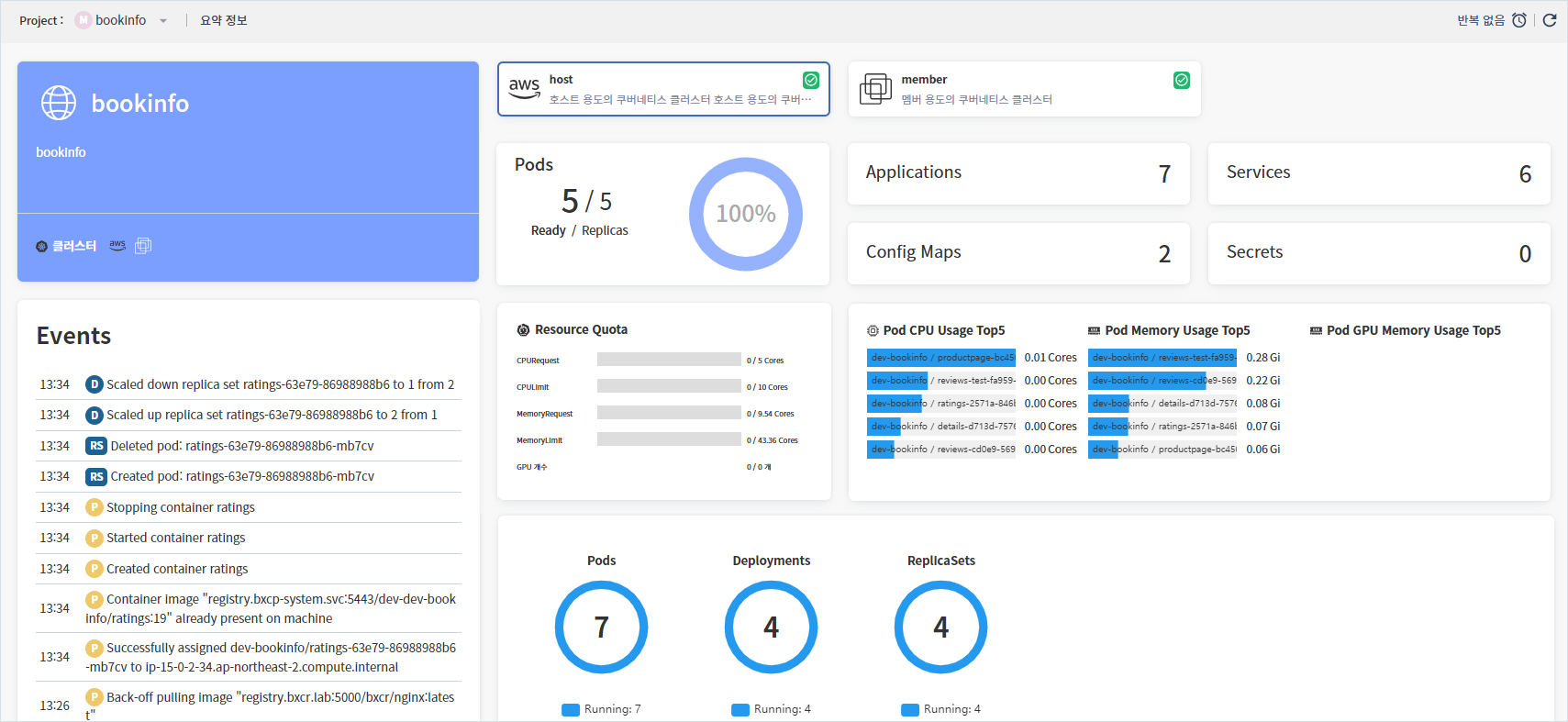Click the green status check on the member card

point(1182,80)
